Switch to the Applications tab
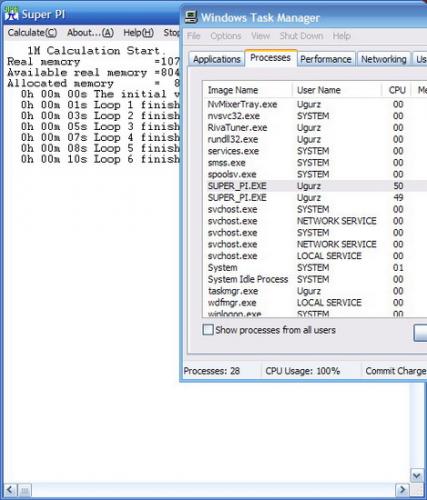 pyautogui.click(x=217, y=59)
